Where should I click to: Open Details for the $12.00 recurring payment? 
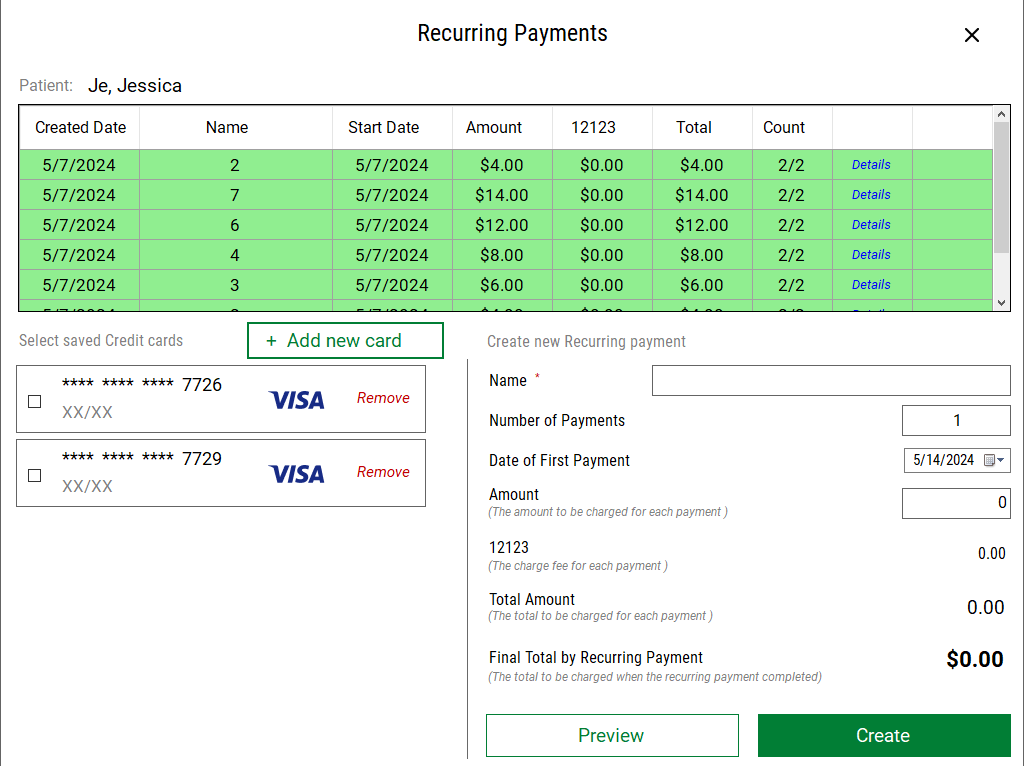(871, 224)
